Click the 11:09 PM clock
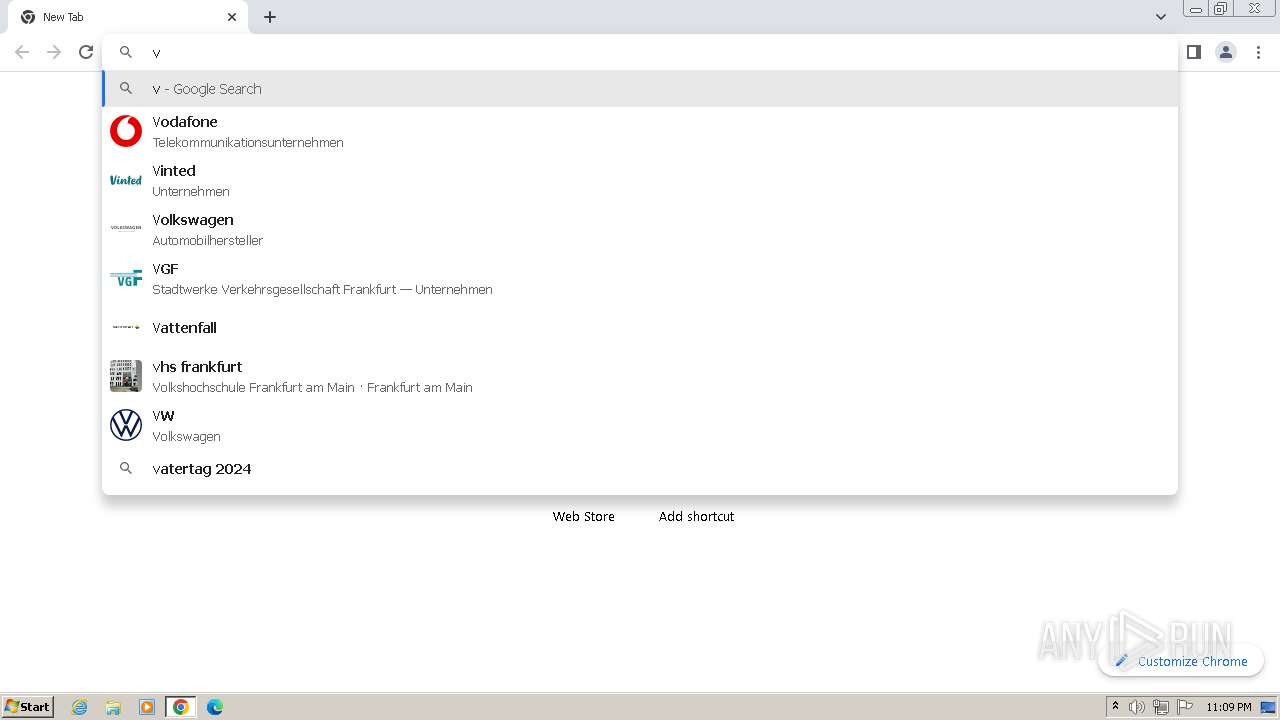1280x720 pixels. [1229, 707]
